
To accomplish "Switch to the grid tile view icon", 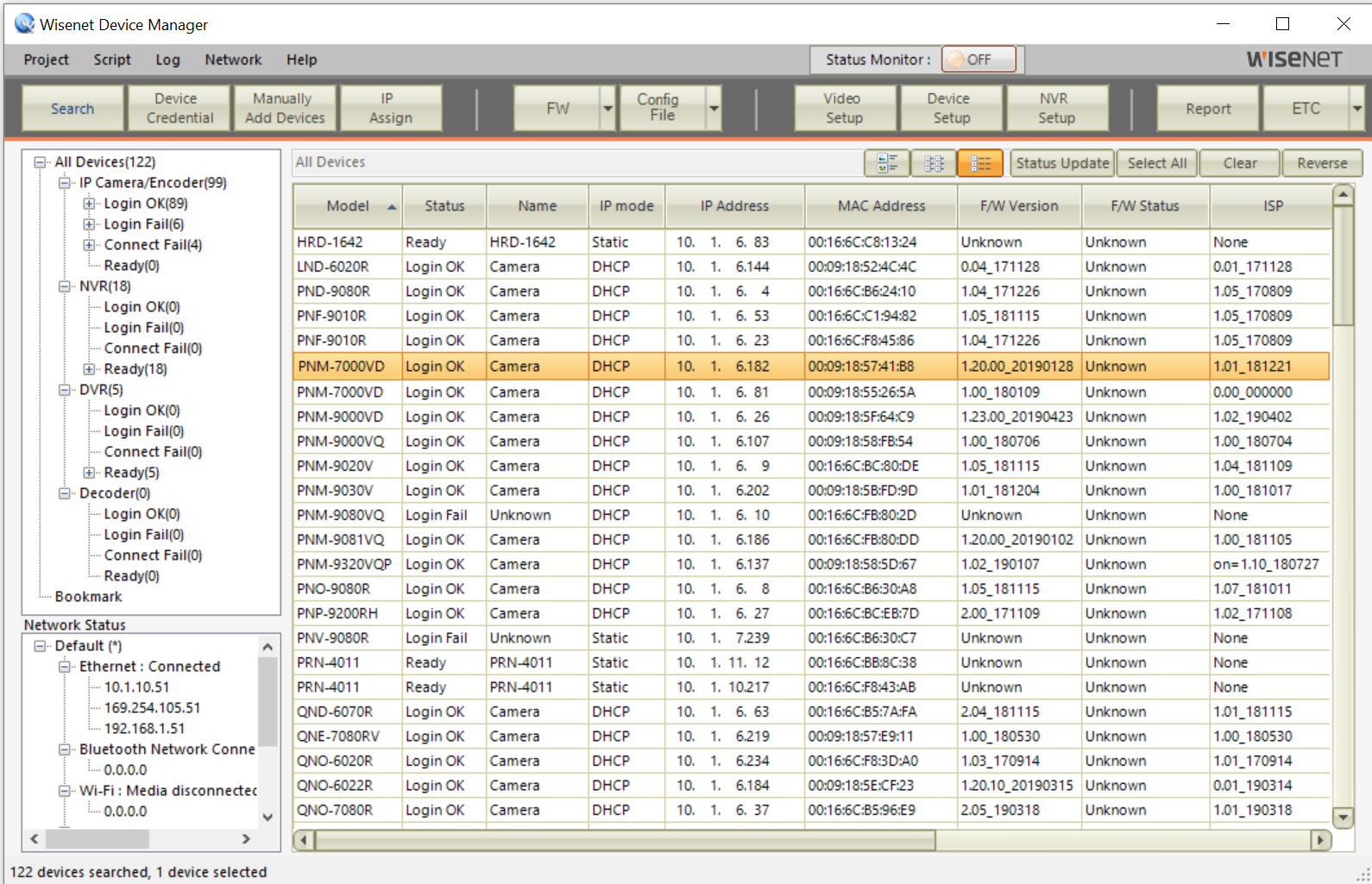I will (x=934, y=163).
